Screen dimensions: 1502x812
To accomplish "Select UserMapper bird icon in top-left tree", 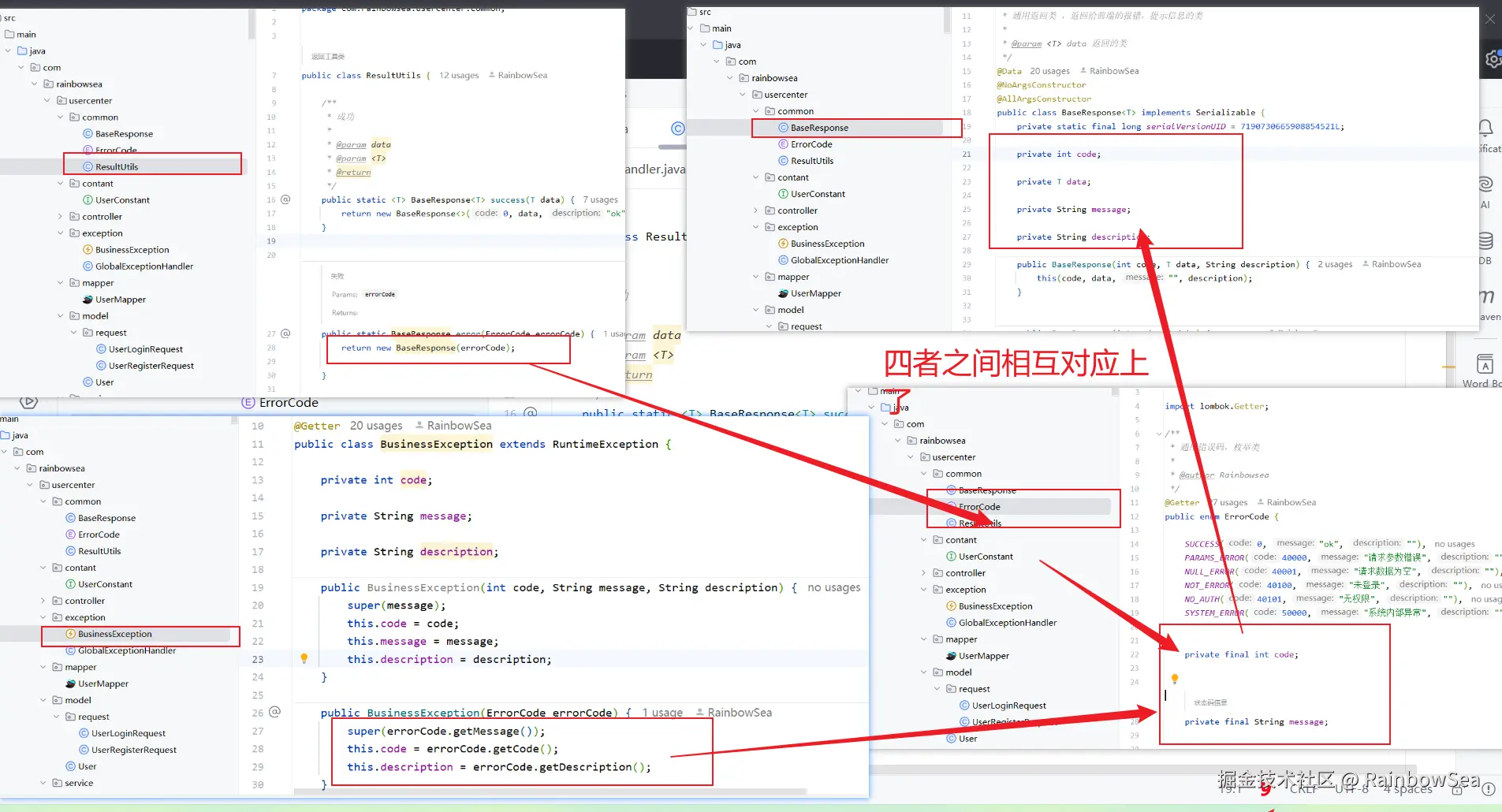I will (88, 300).
